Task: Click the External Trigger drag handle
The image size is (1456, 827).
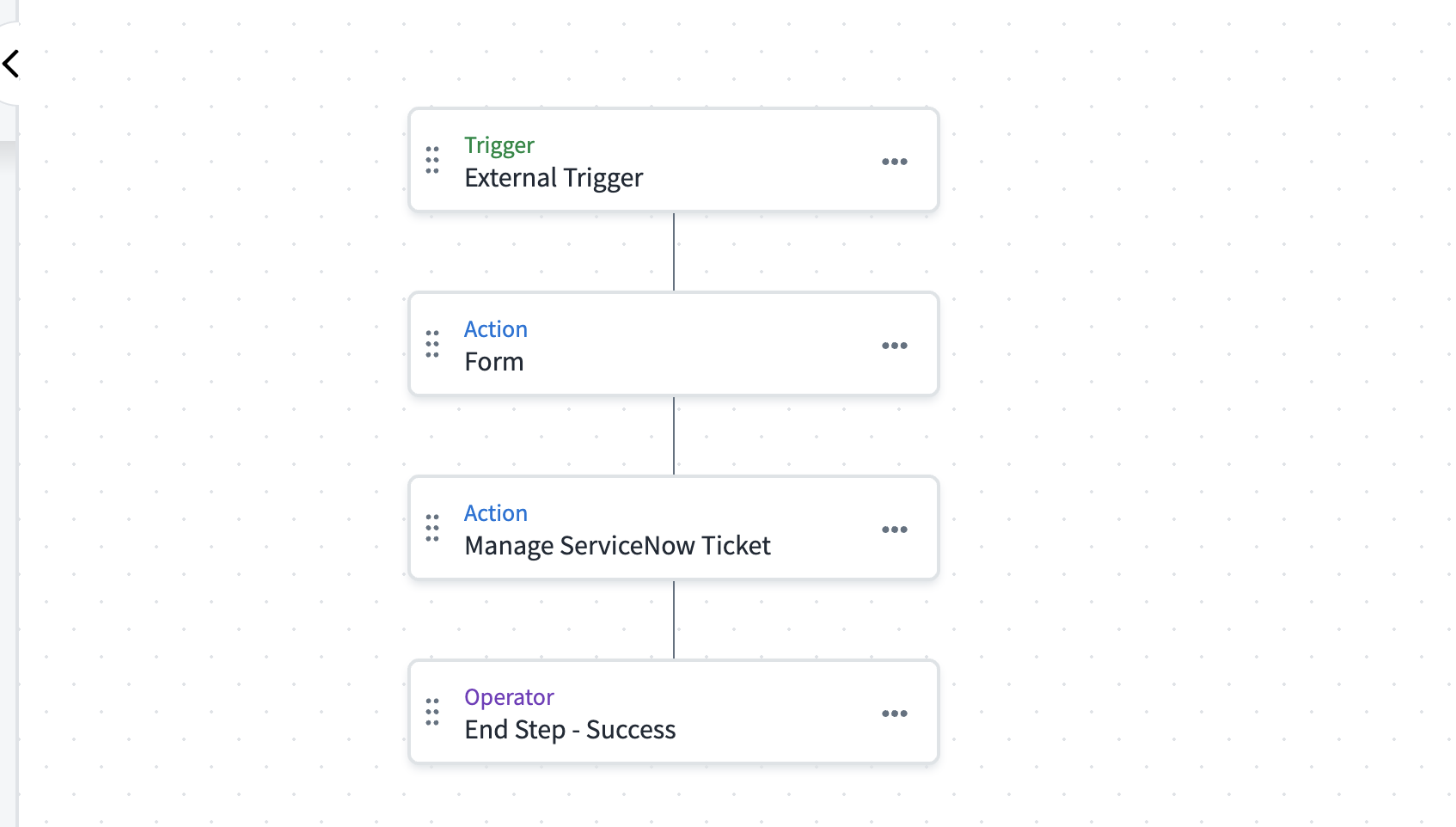Action: coord(432,160)
